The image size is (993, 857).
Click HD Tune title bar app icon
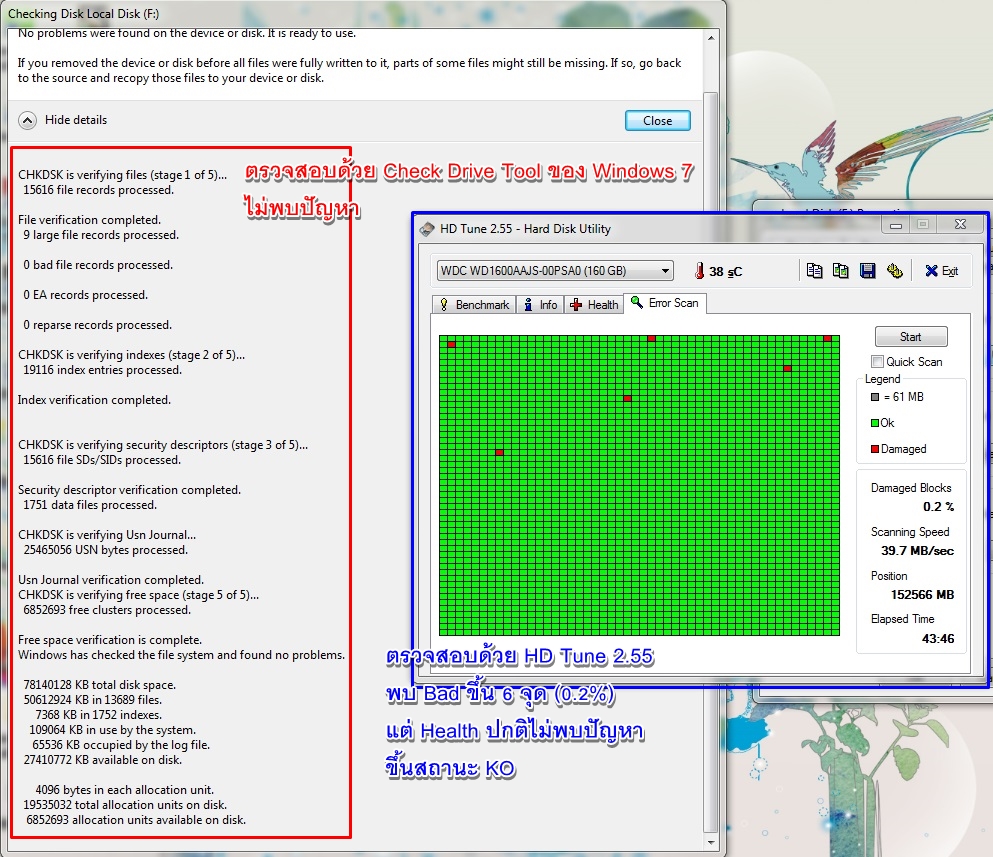[x=427, y=229]
